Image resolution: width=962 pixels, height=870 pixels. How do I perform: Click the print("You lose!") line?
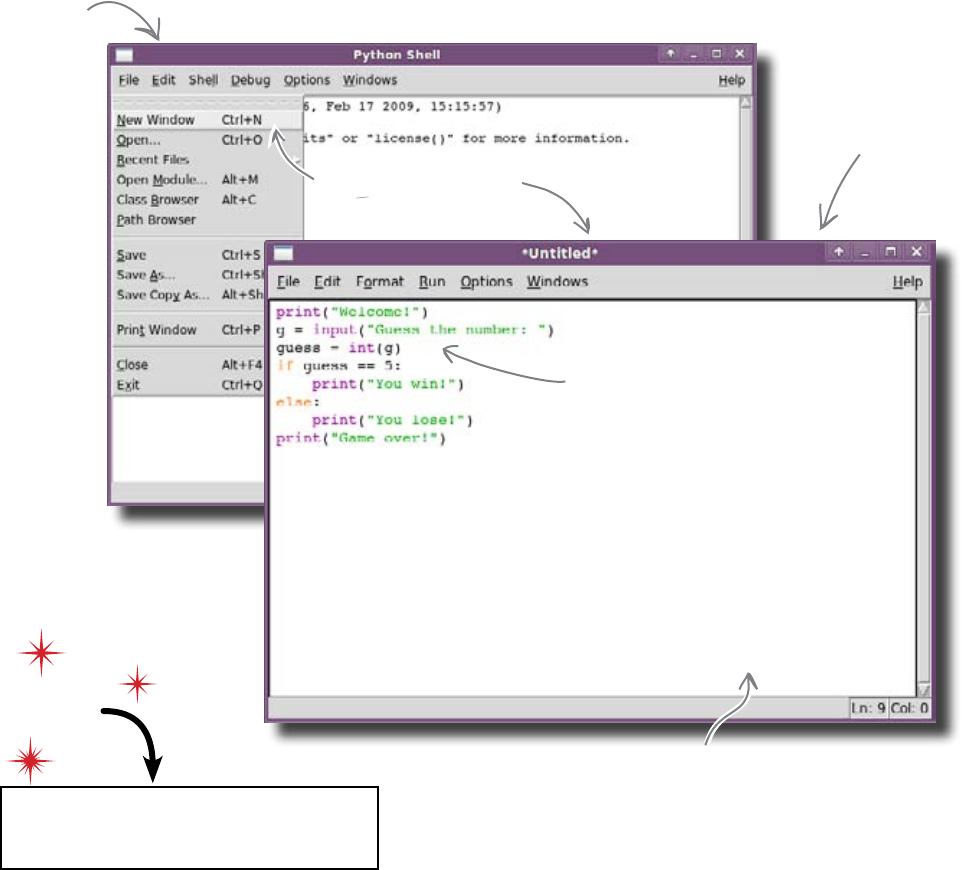click(x=392, y=420)
